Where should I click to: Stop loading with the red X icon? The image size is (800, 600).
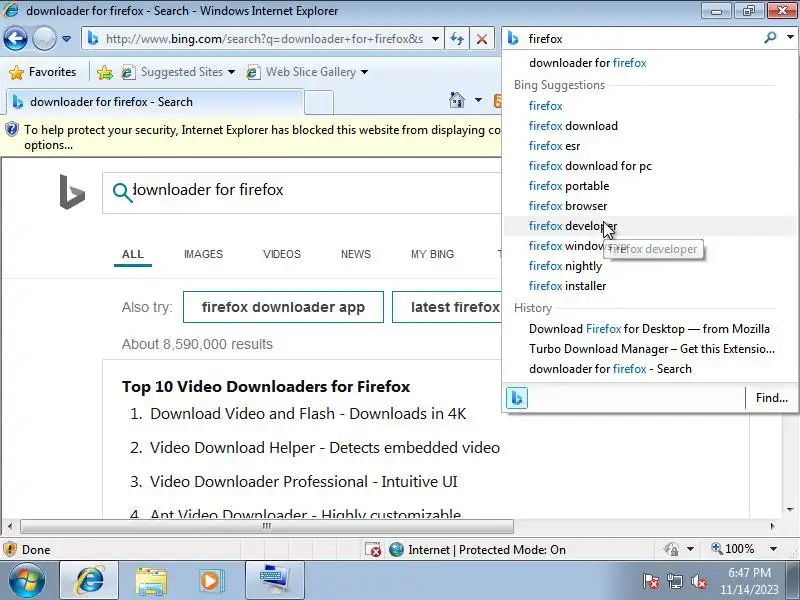(x=482, y=39)
